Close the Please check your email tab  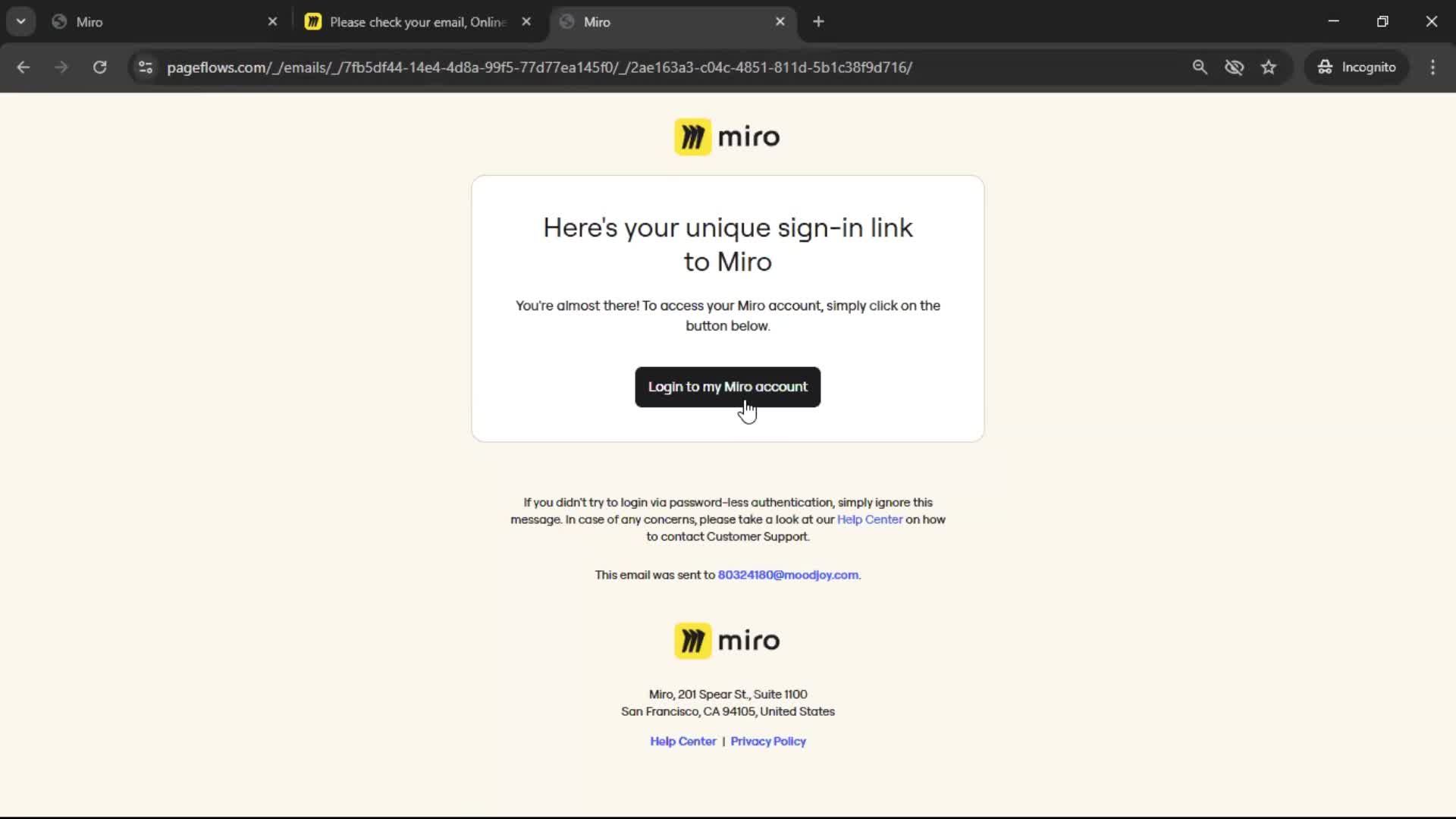[x=526, y=22]
